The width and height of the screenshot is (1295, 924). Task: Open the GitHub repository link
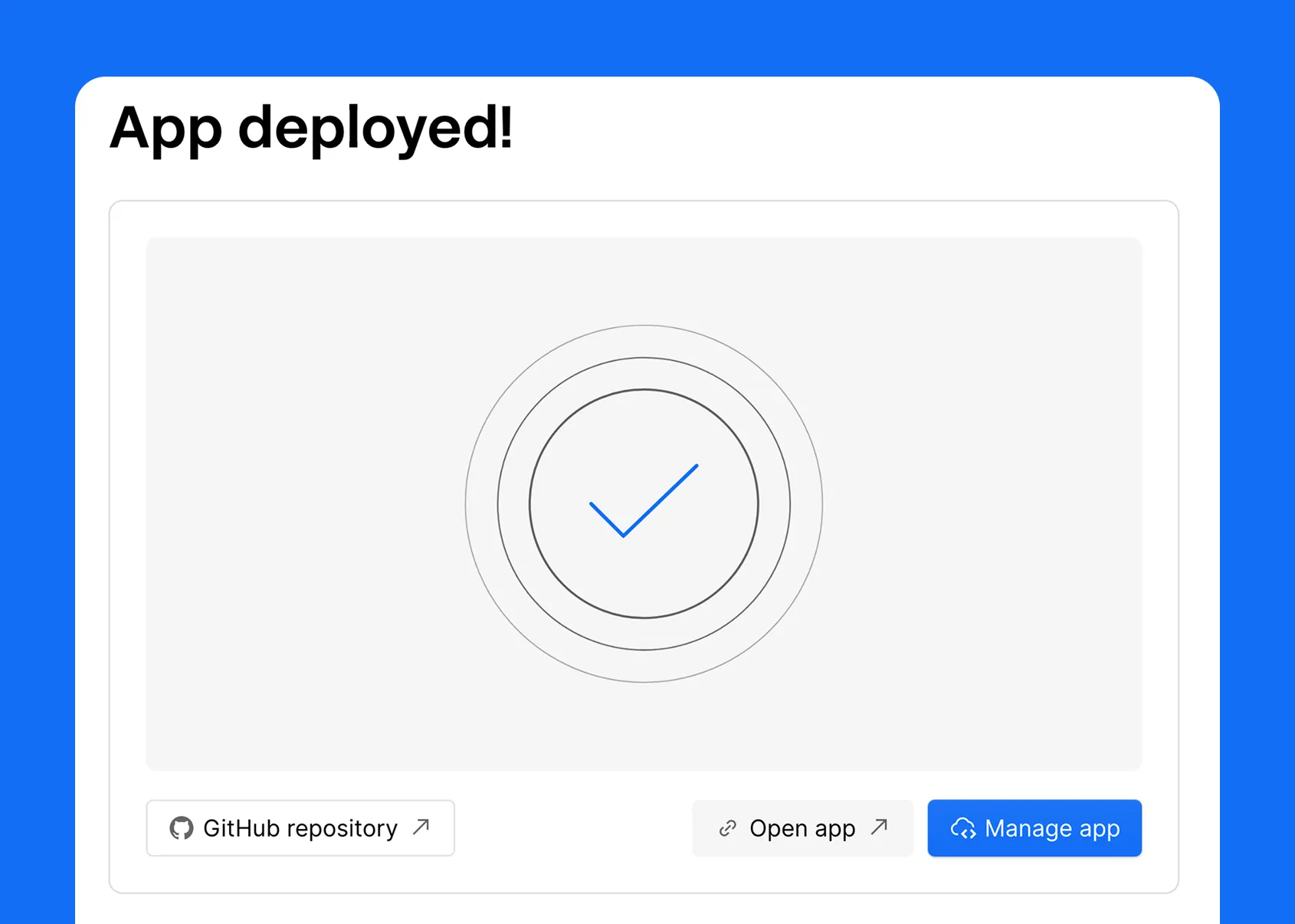coord(300,828)
